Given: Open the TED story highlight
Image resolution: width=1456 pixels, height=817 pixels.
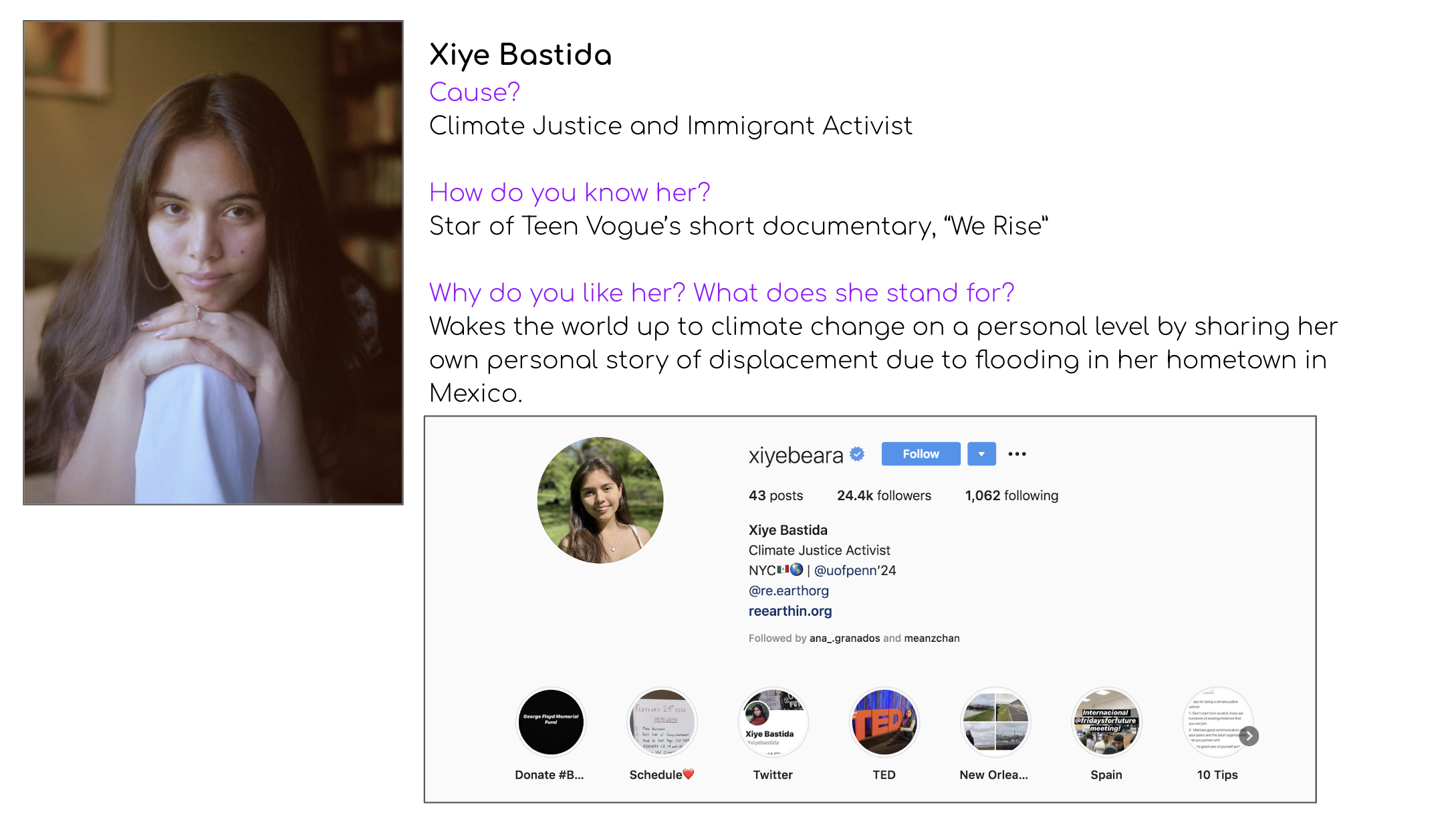Looking at the screenshot, I should [x=884, y=722].
